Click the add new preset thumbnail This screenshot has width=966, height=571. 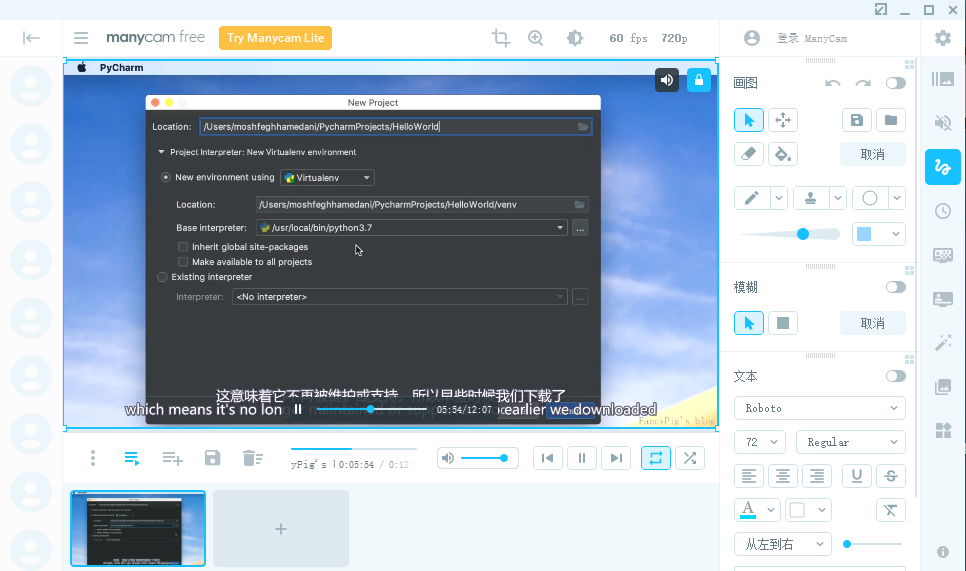click(x=281, y=528)
